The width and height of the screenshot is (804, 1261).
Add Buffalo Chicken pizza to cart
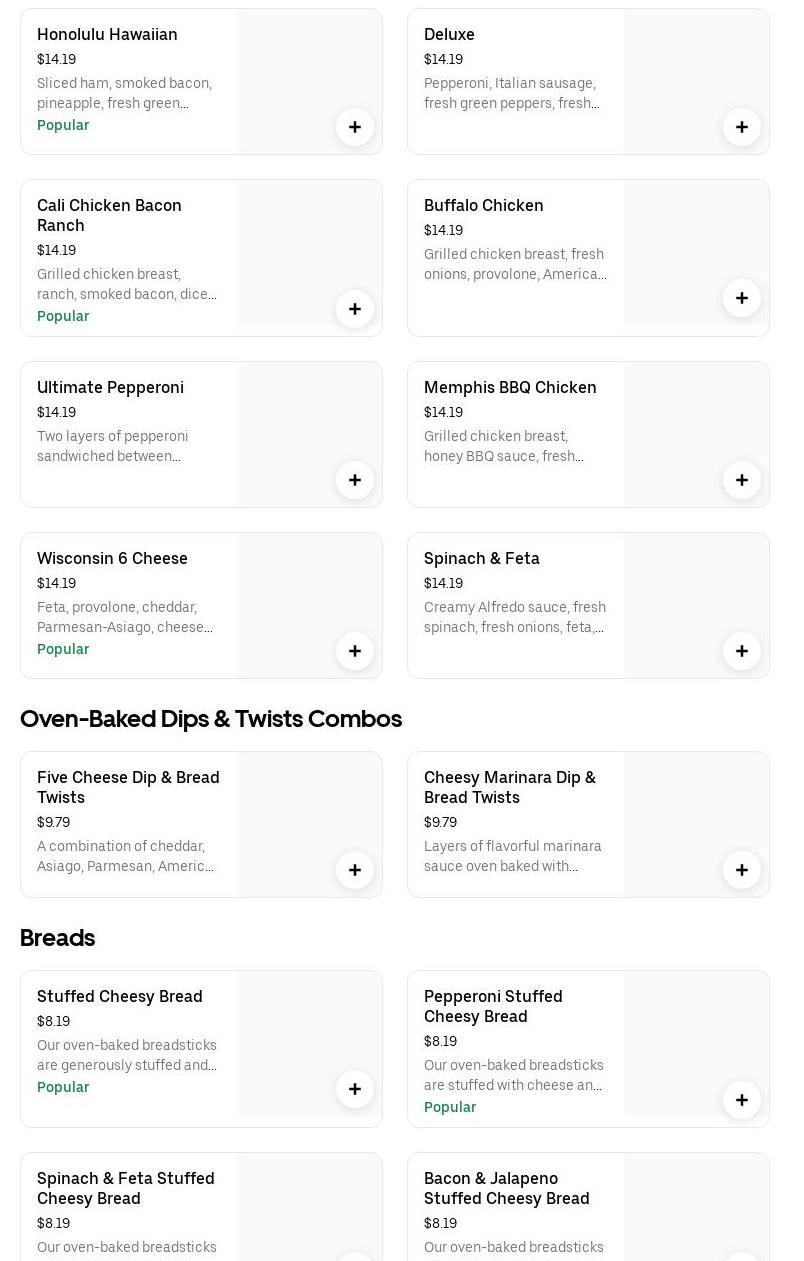point(742,298)
